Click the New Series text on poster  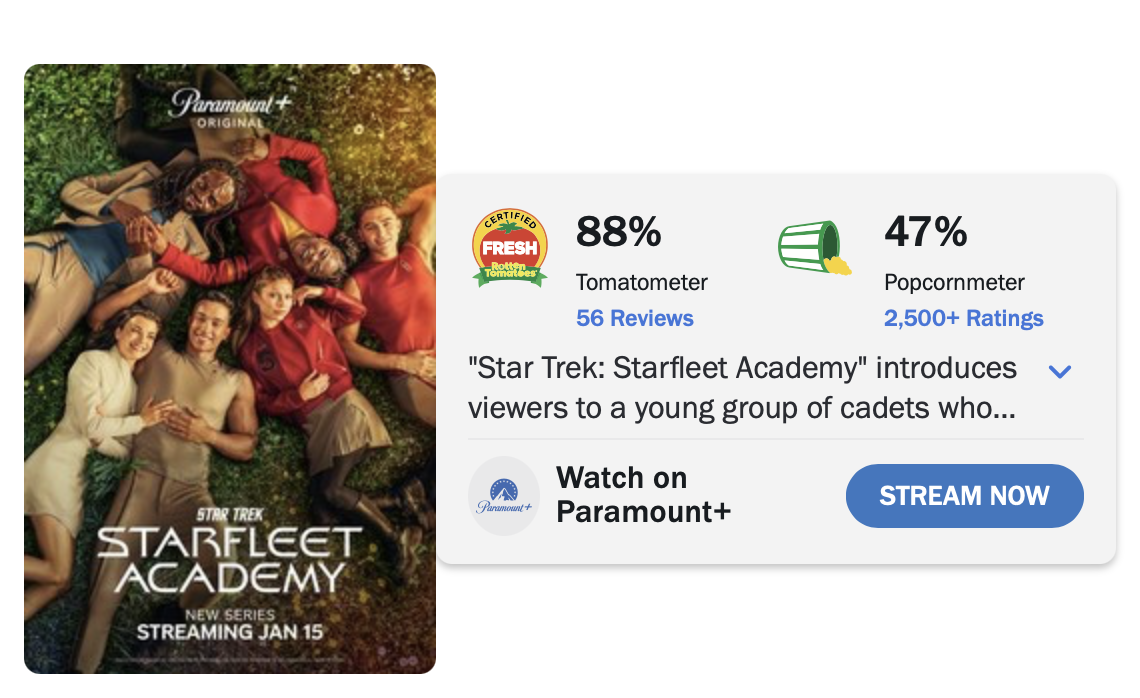(x=230, y=615)
